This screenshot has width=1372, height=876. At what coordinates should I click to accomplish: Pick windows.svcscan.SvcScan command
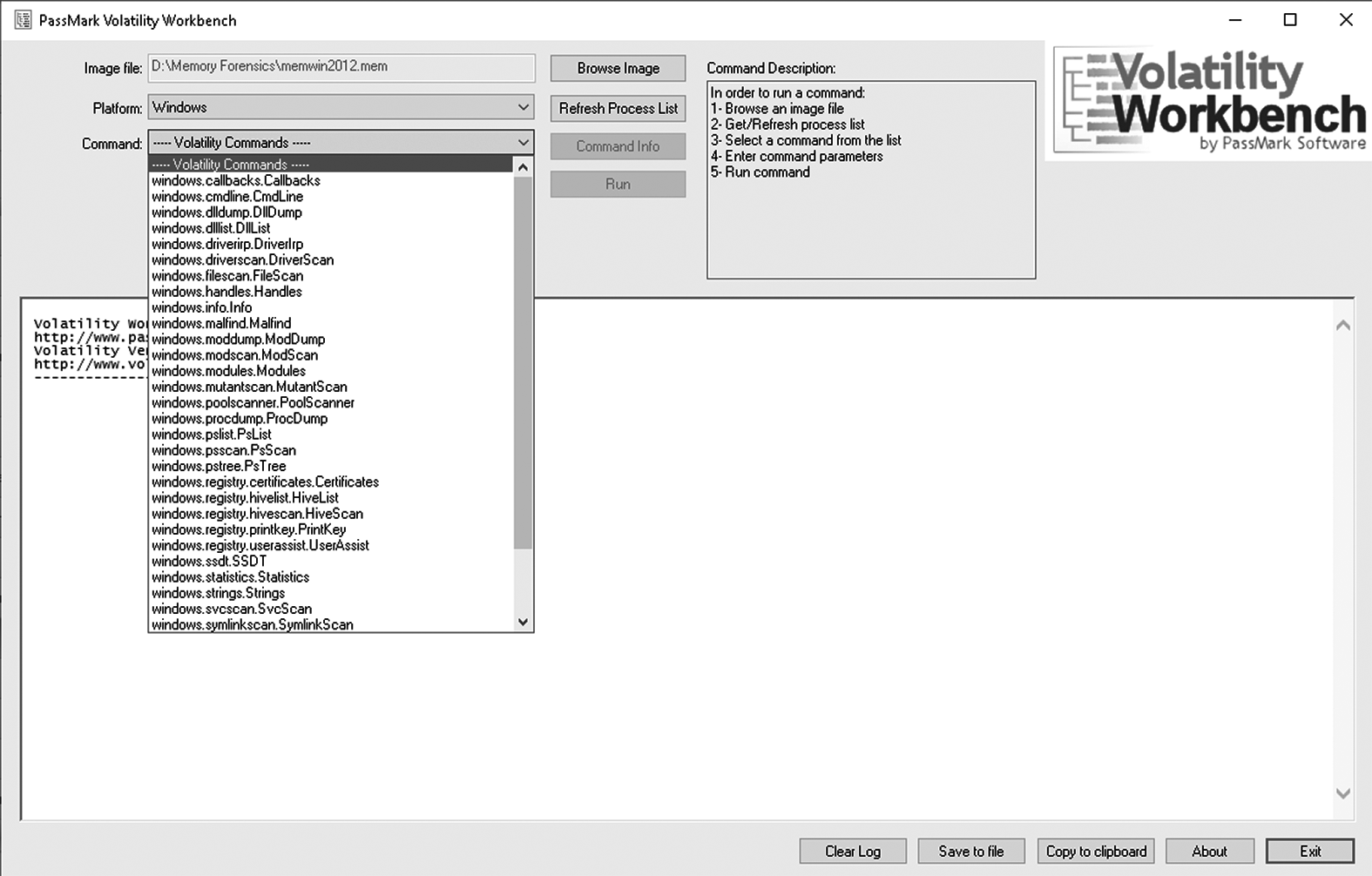coord(331,609)
